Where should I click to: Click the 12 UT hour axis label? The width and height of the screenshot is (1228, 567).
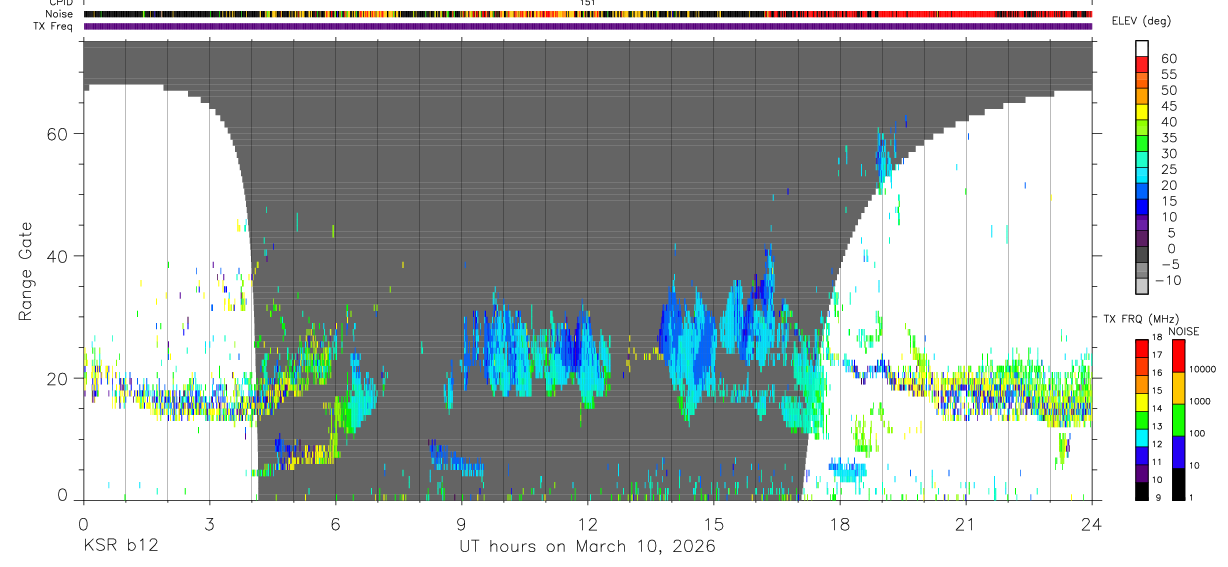point(587,523)
